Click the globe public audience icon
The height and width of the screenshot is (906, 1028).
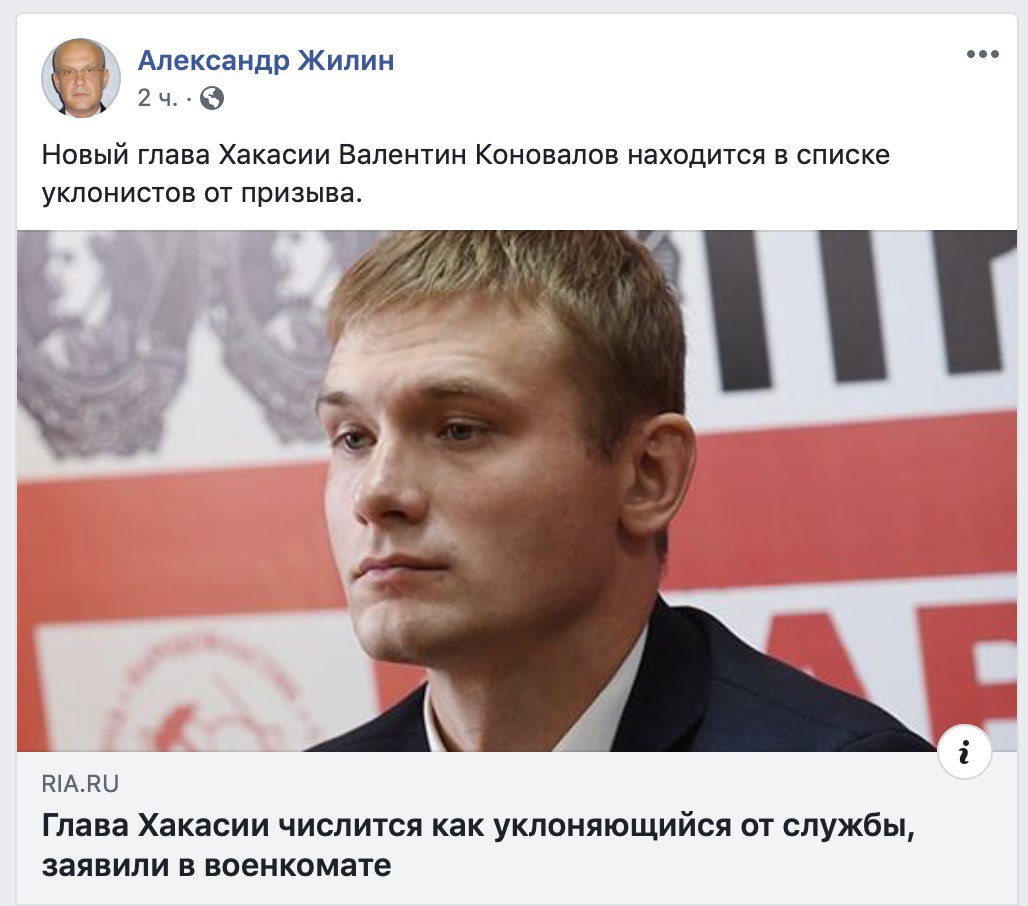pyautogui.click(x=212, y=98)
